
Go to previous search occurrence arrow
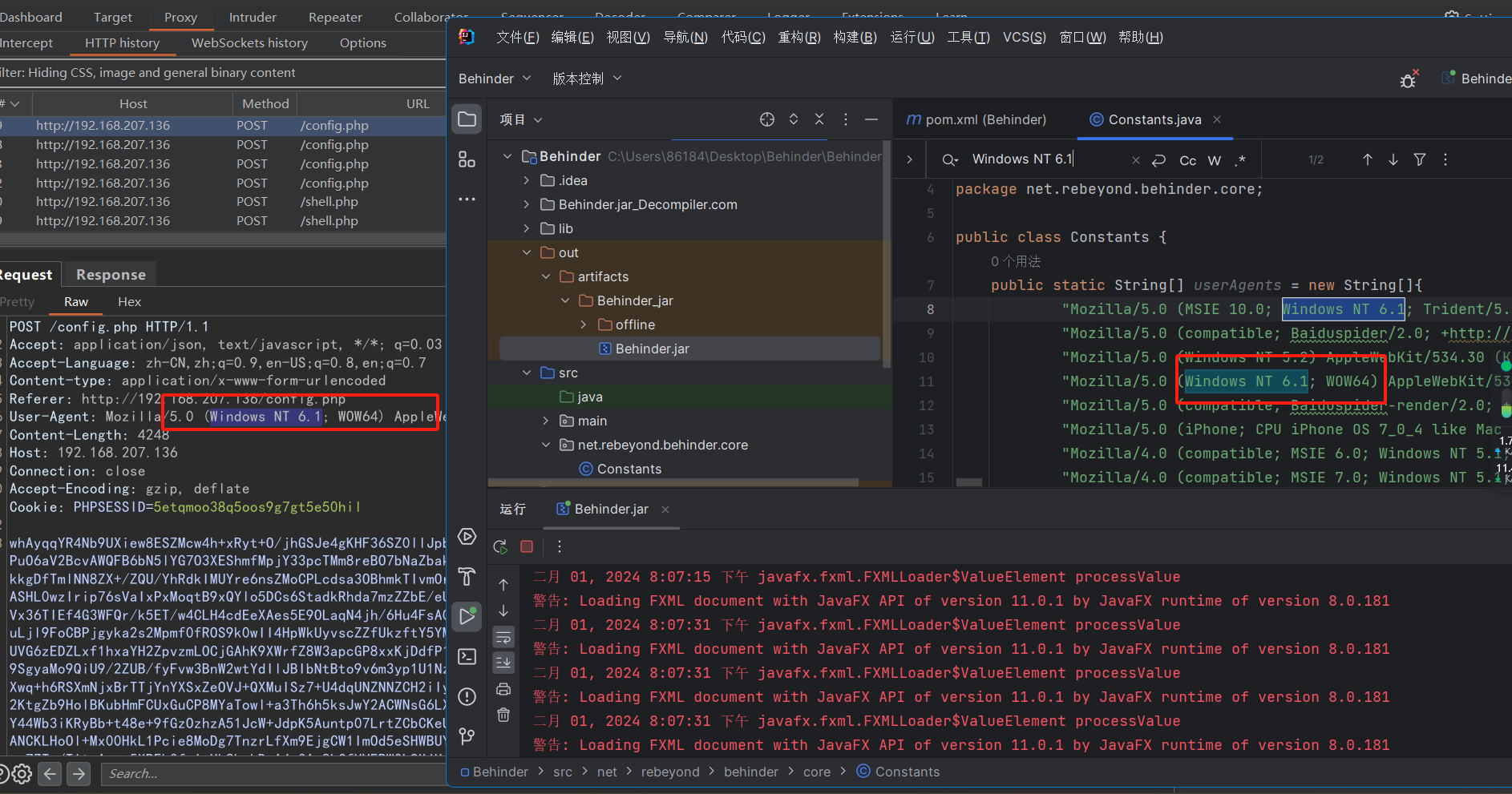1368,159
